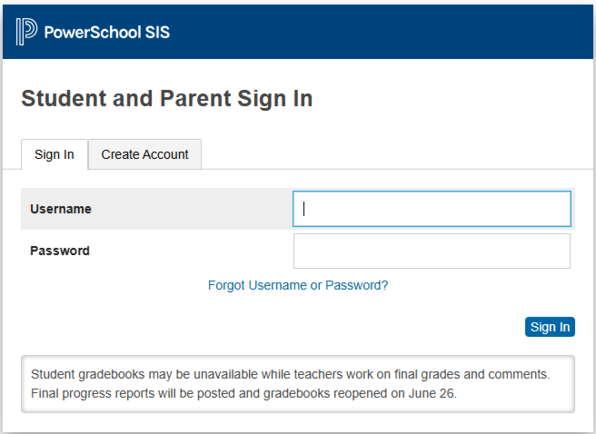
Task: Focus the Username input field
Action: click(432, 209)
